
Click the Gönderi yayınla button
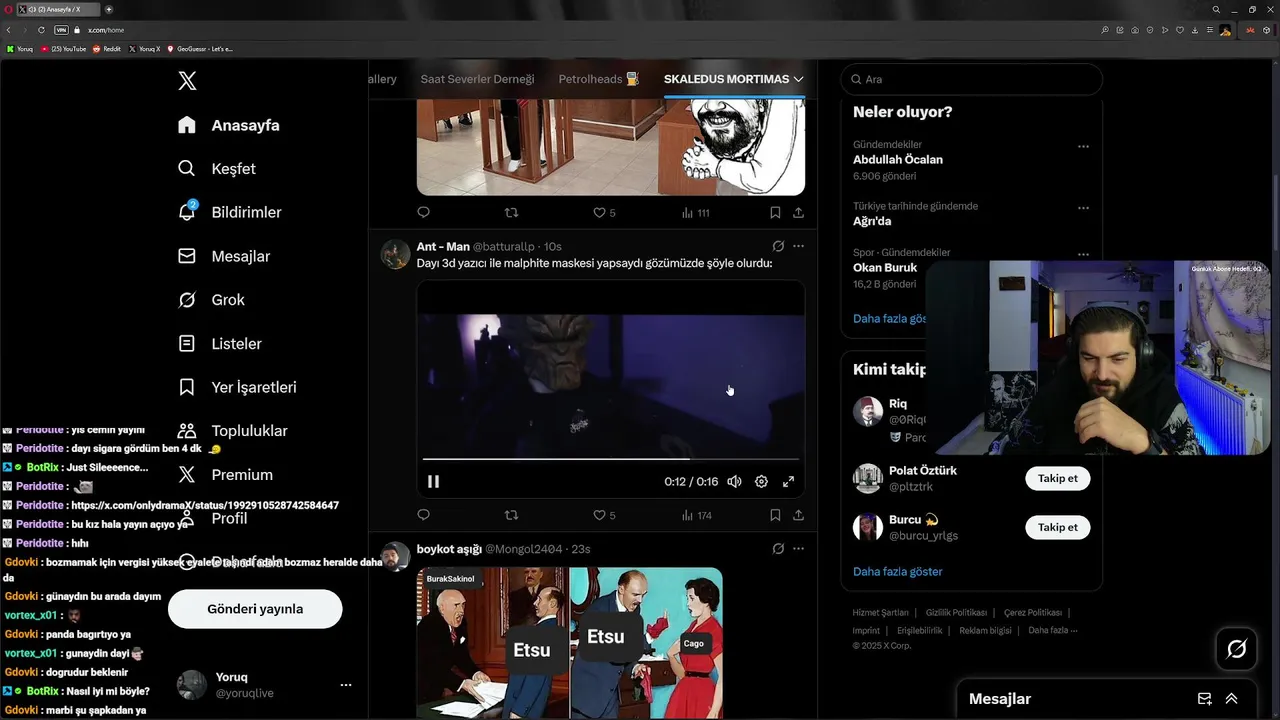[x=255, y=609]
